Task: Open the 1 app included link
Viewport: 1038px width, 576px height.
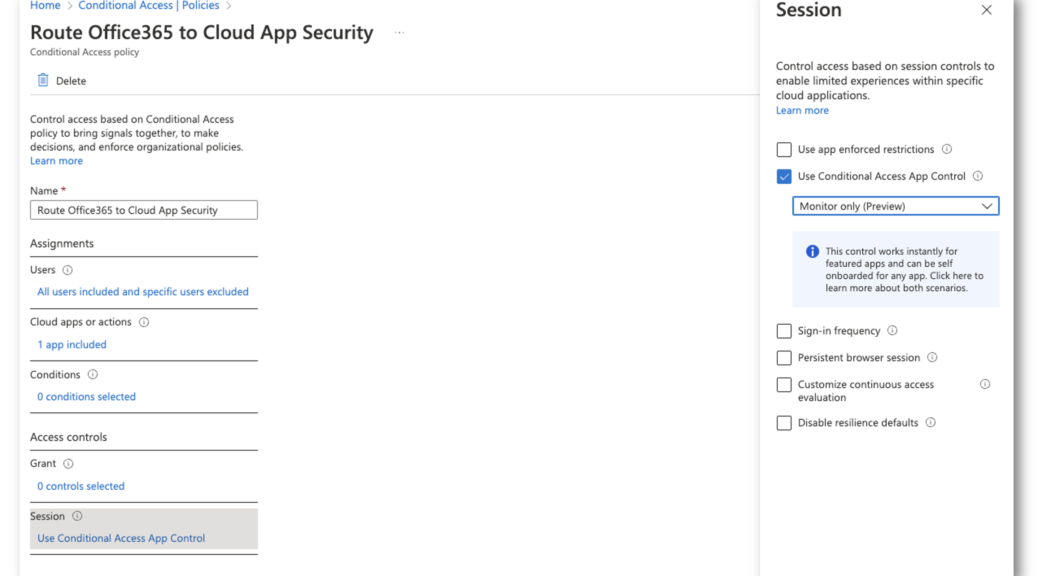Action: 71,345
